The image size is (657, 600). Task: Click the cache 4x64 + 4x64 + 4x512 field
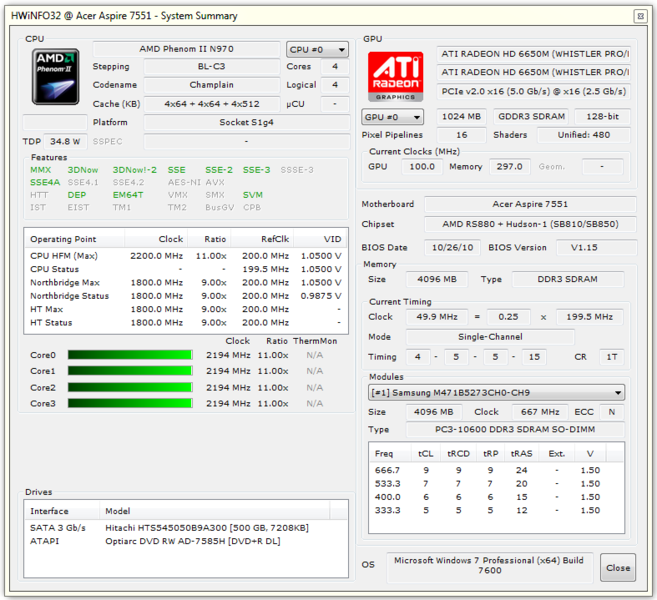coord(212,104)
